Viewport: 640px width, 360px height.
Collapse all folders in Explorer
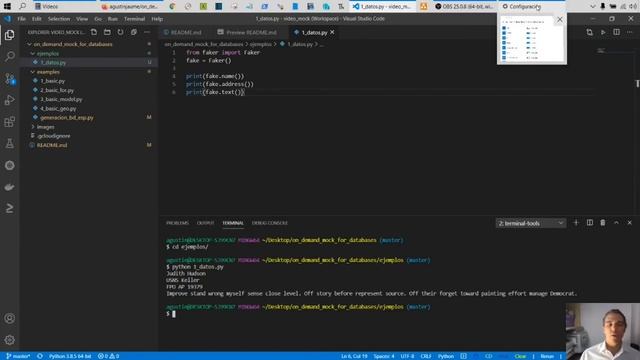point(134,32)
